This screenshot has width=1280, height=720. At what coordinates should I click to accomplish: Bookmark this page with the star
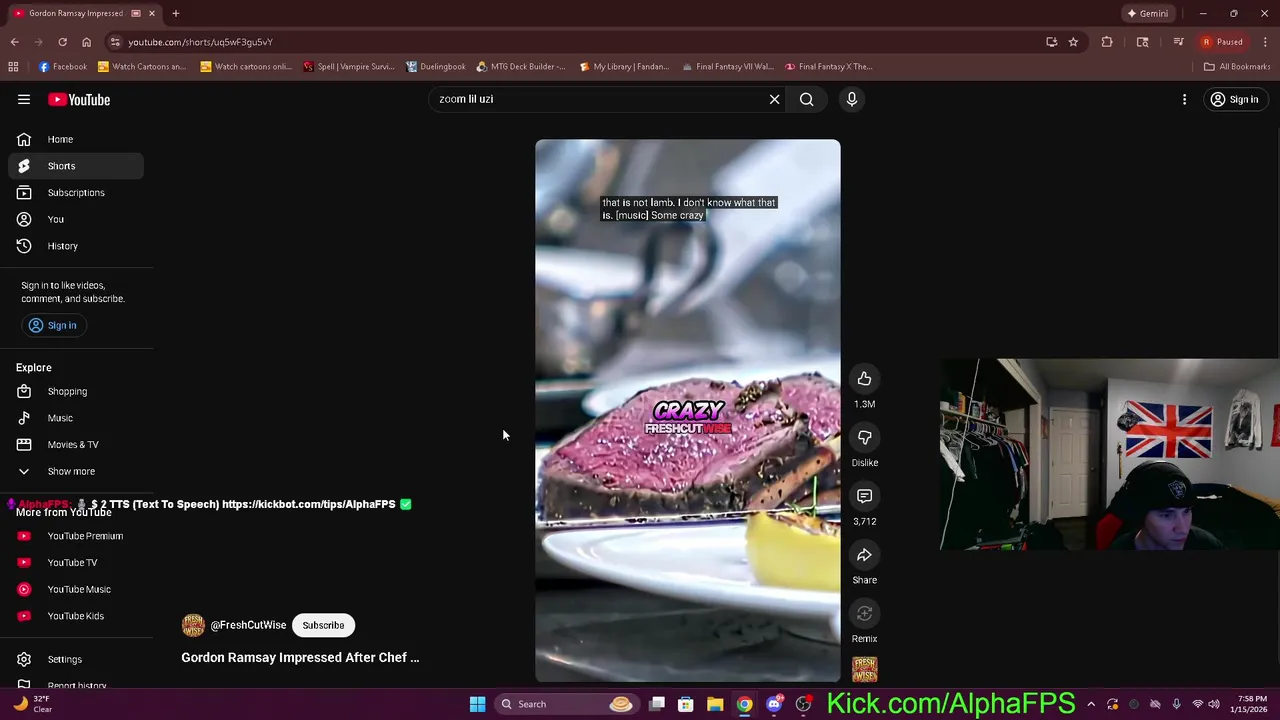[1073, 42]
